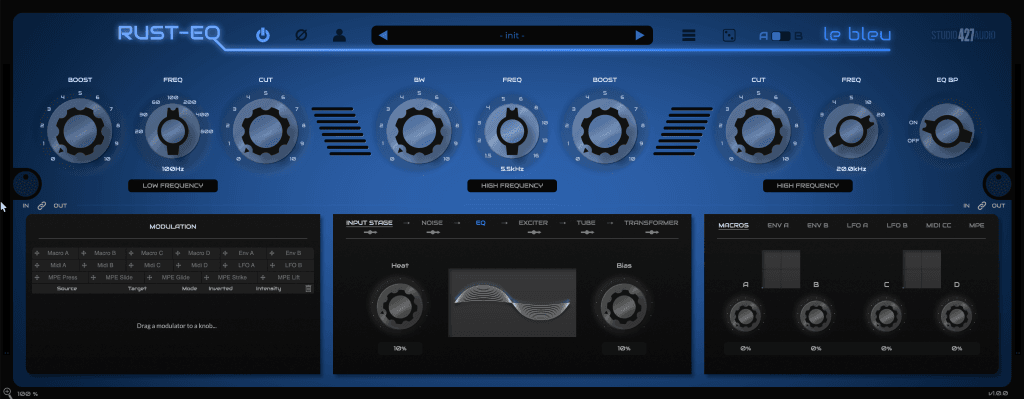Switch to the NOISE stage tab
This screenshot has height=399, width=1024.
[x=432, y=223]
